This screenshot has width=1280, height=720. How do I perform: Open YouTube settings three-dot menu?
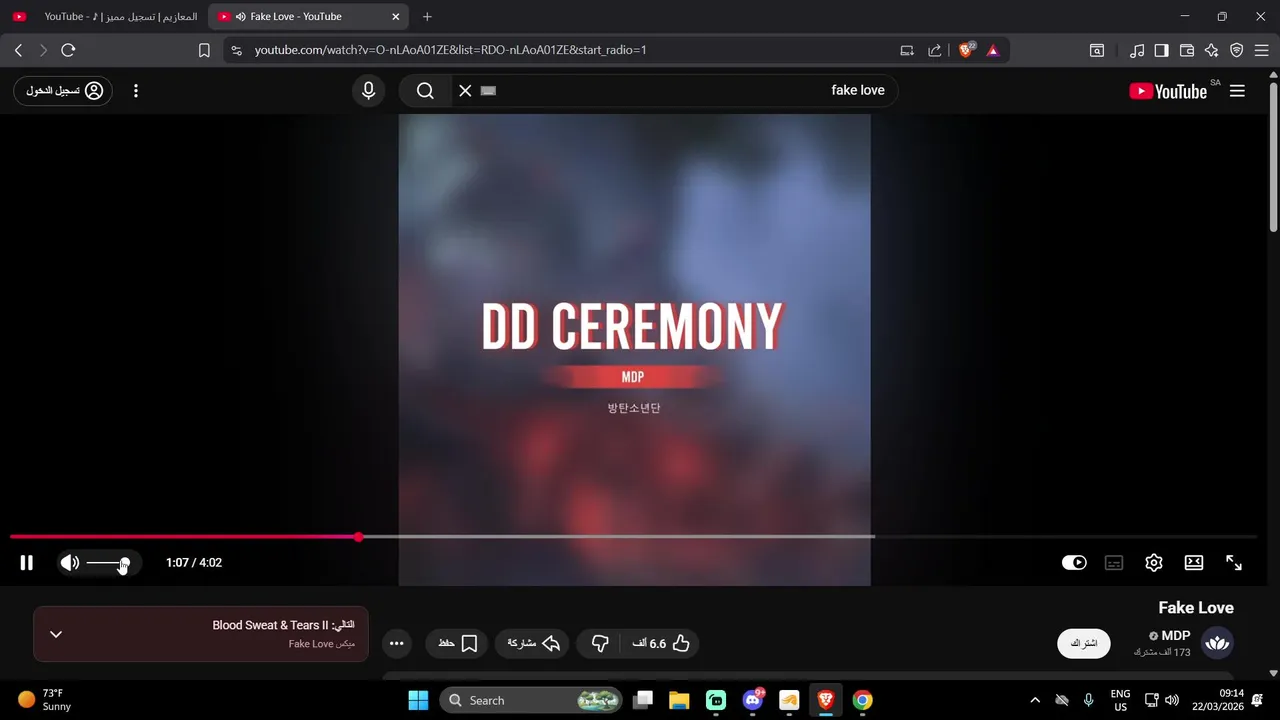point(136,91)
